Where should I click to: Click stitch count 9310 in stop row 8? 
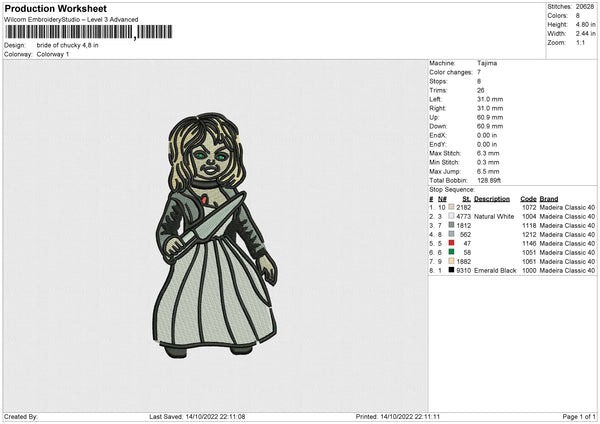click(464, 271)
